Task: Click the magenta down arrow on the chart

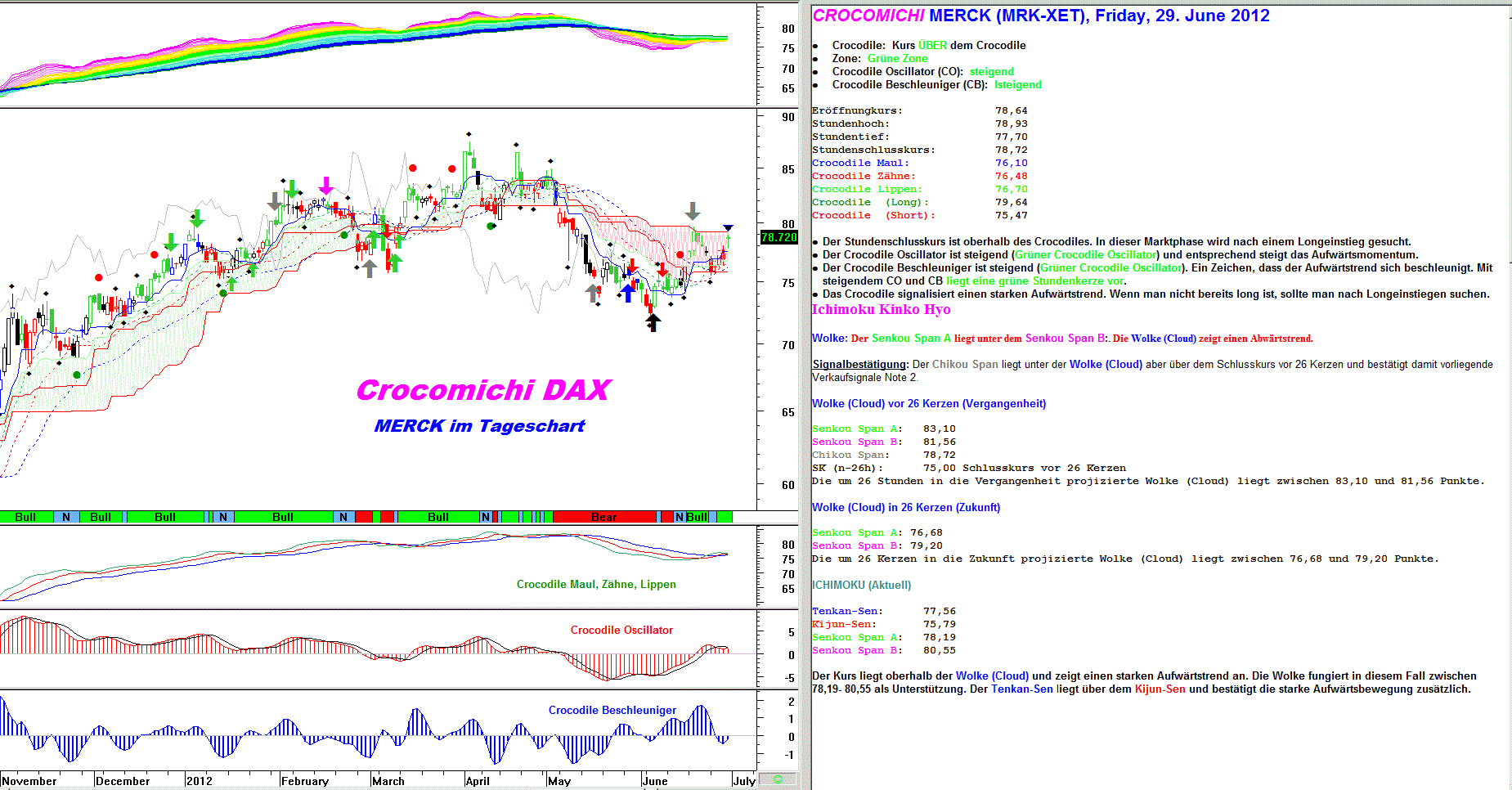Action: (326, 186)
